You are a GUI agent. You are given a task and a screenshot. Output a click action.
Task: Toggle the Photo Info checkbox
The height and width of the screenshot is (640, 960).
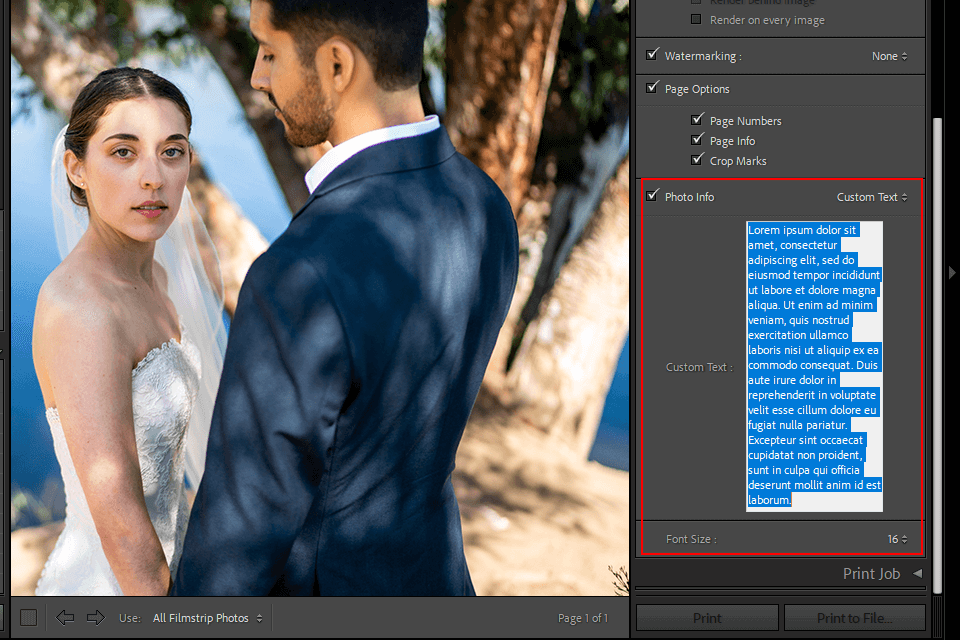click(652, 197)
